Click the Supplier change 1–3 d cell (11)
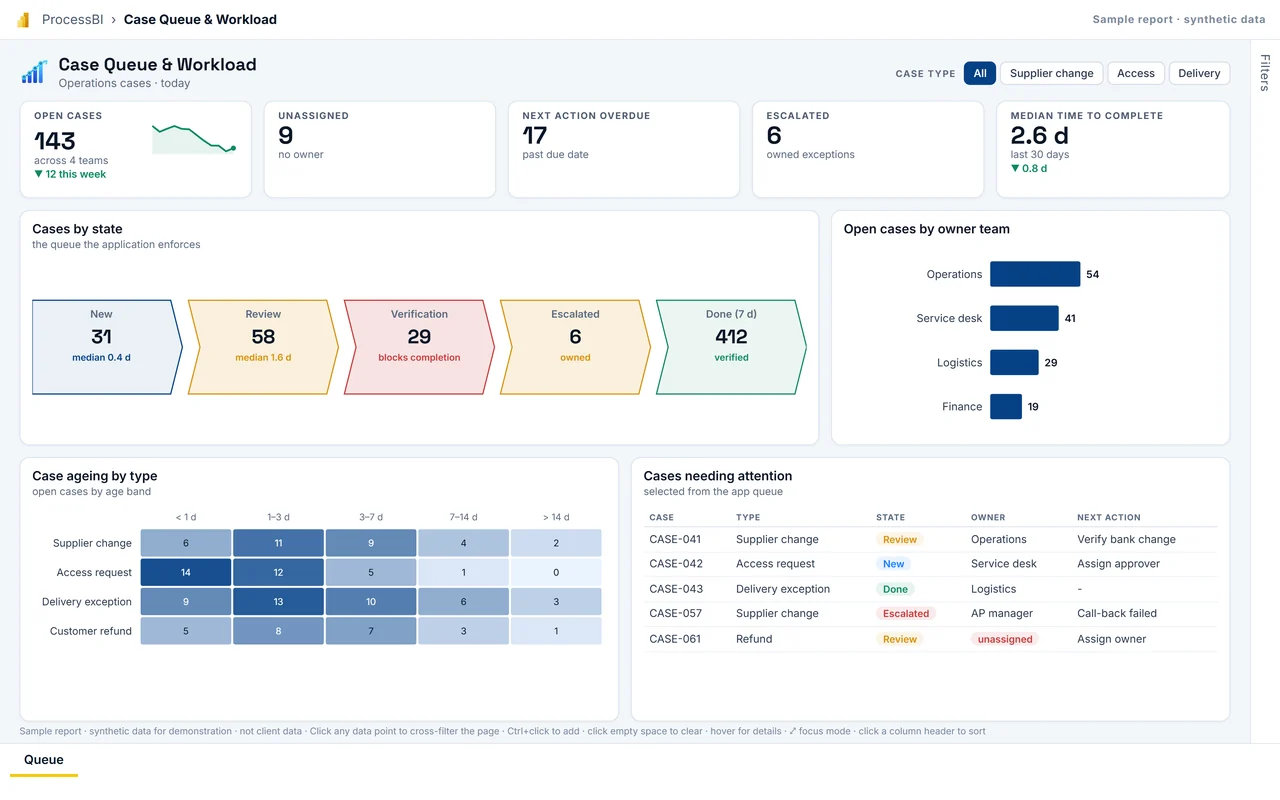 [278, 543]
